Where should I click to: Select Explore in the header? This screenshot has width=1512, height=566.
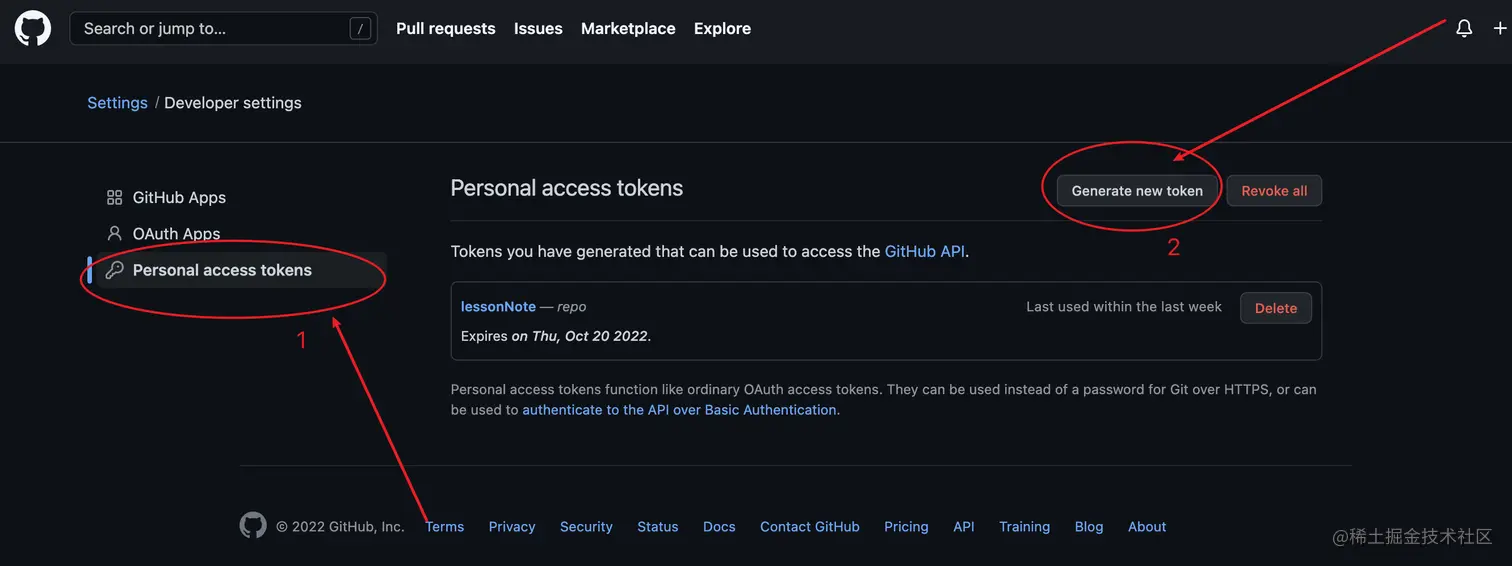pyautogui.click(x=722, y=29)
